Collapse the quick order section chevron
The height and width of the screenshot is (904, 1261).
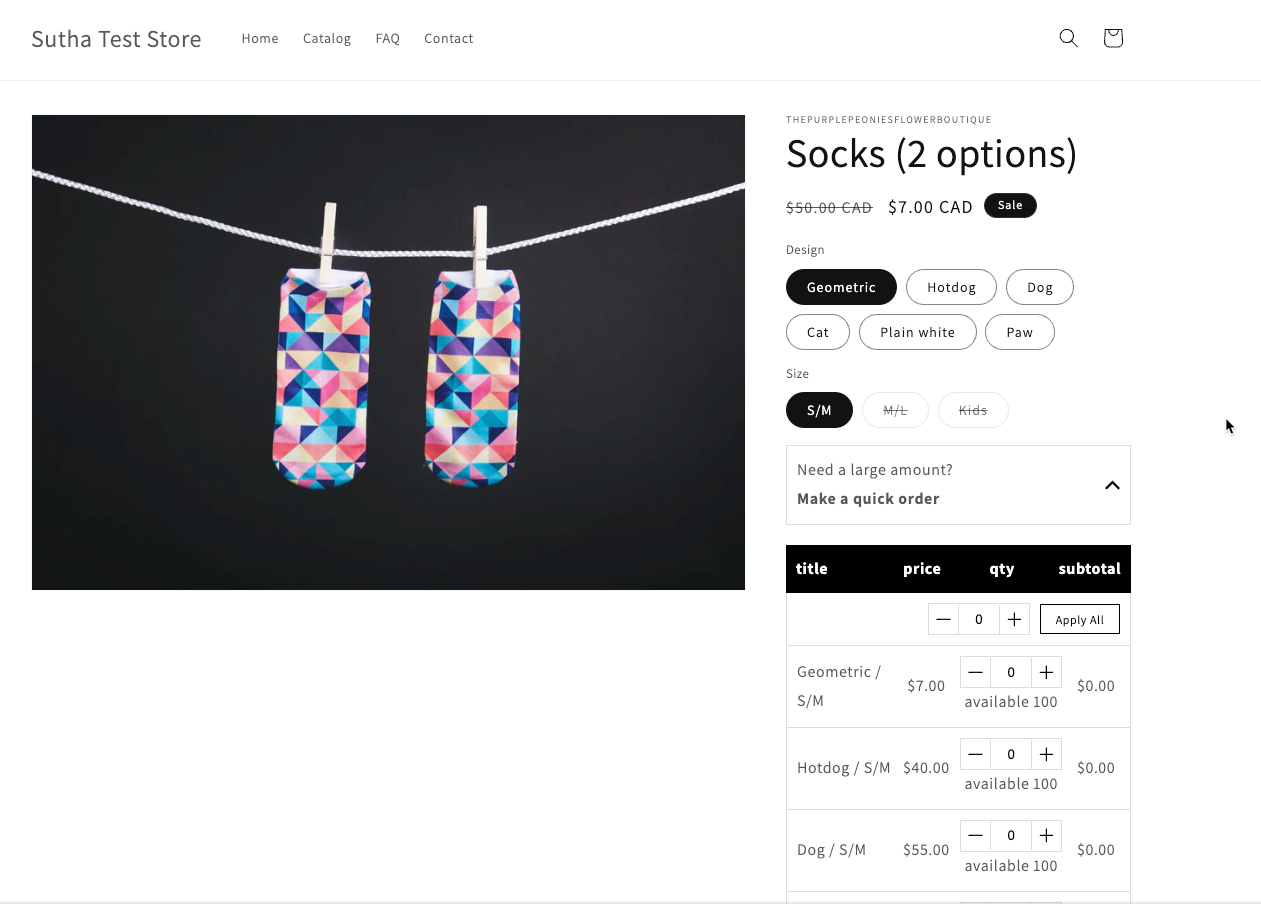1112,485
